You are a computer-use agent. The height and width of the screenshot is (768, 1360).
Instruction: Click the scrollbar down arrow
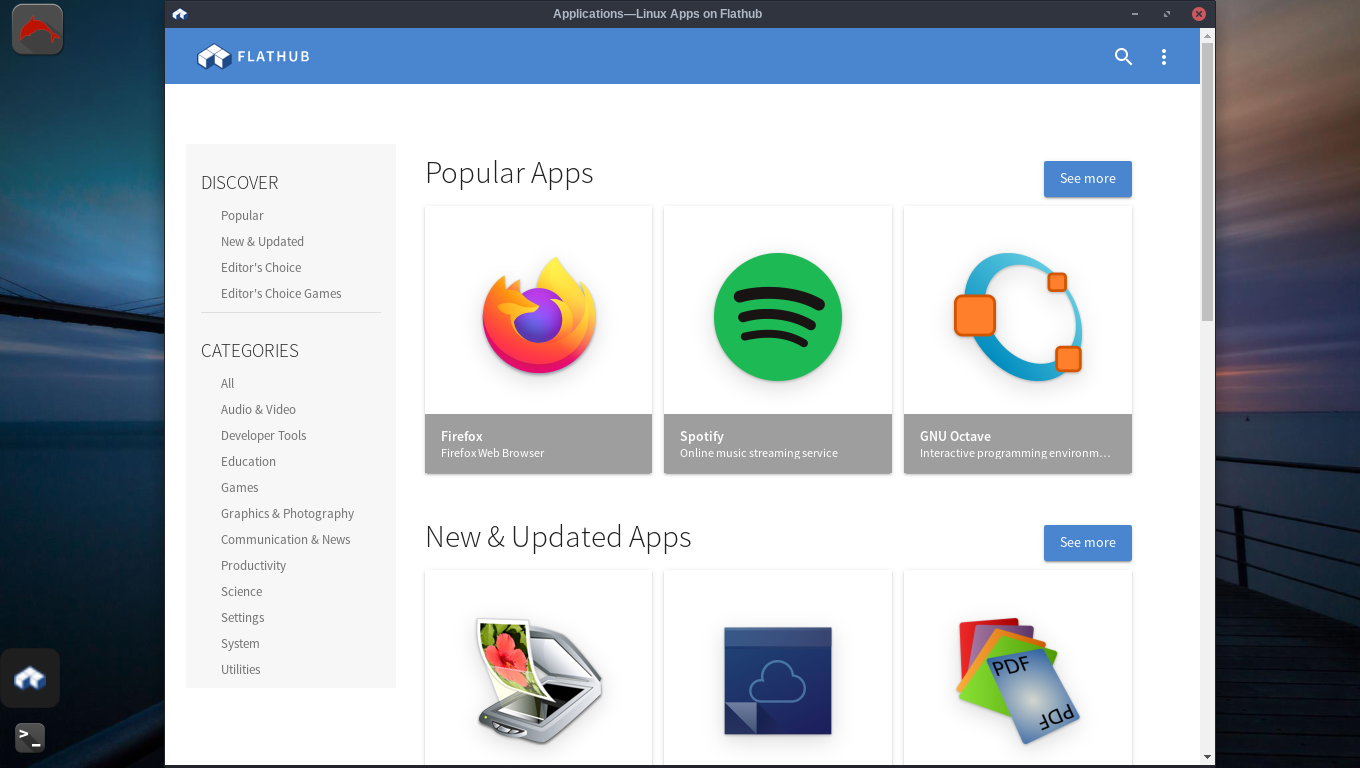pos(1207,757)
